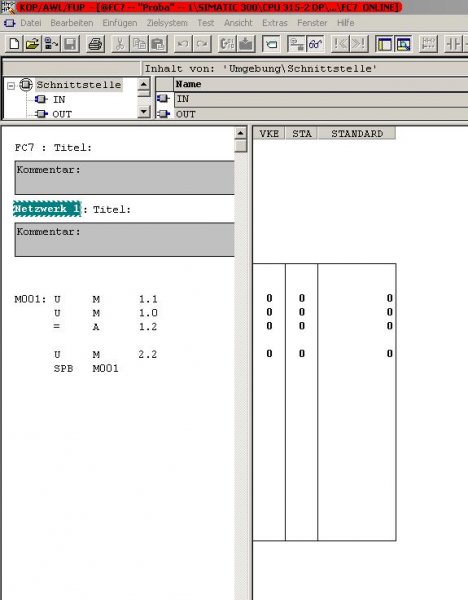This screenshot has width=468, height=600.
Task: Click the Save diskette icon
Action: click(70, 44)
